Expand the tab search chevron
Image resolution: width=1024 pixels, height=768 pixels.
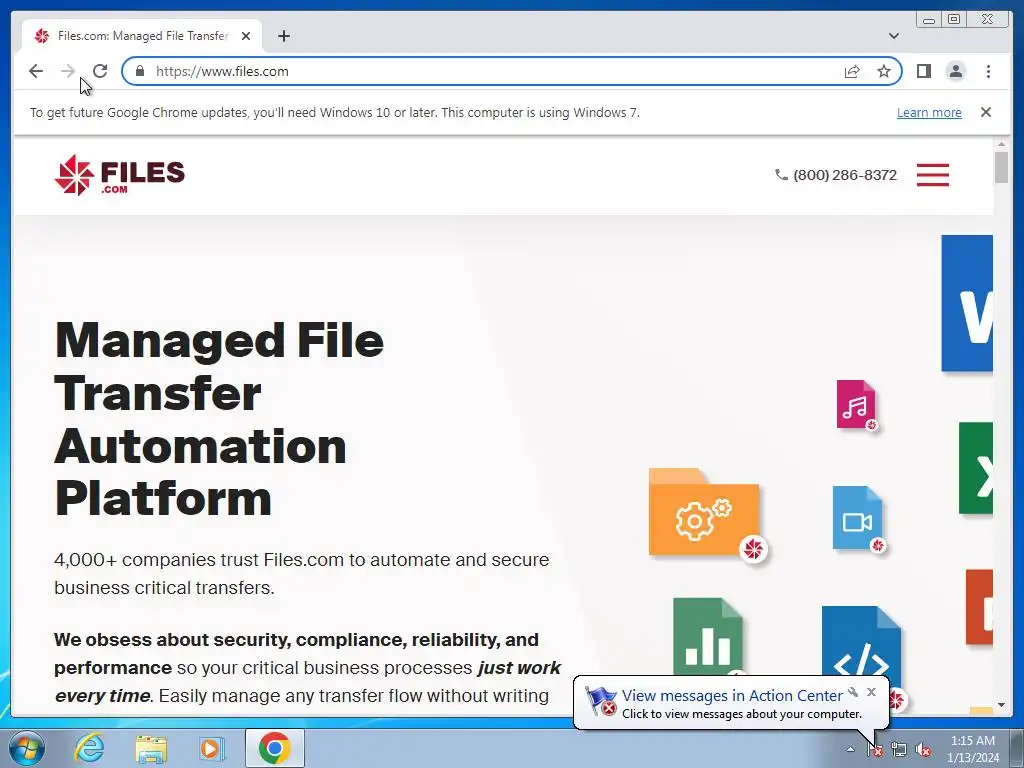pos(893,36)
